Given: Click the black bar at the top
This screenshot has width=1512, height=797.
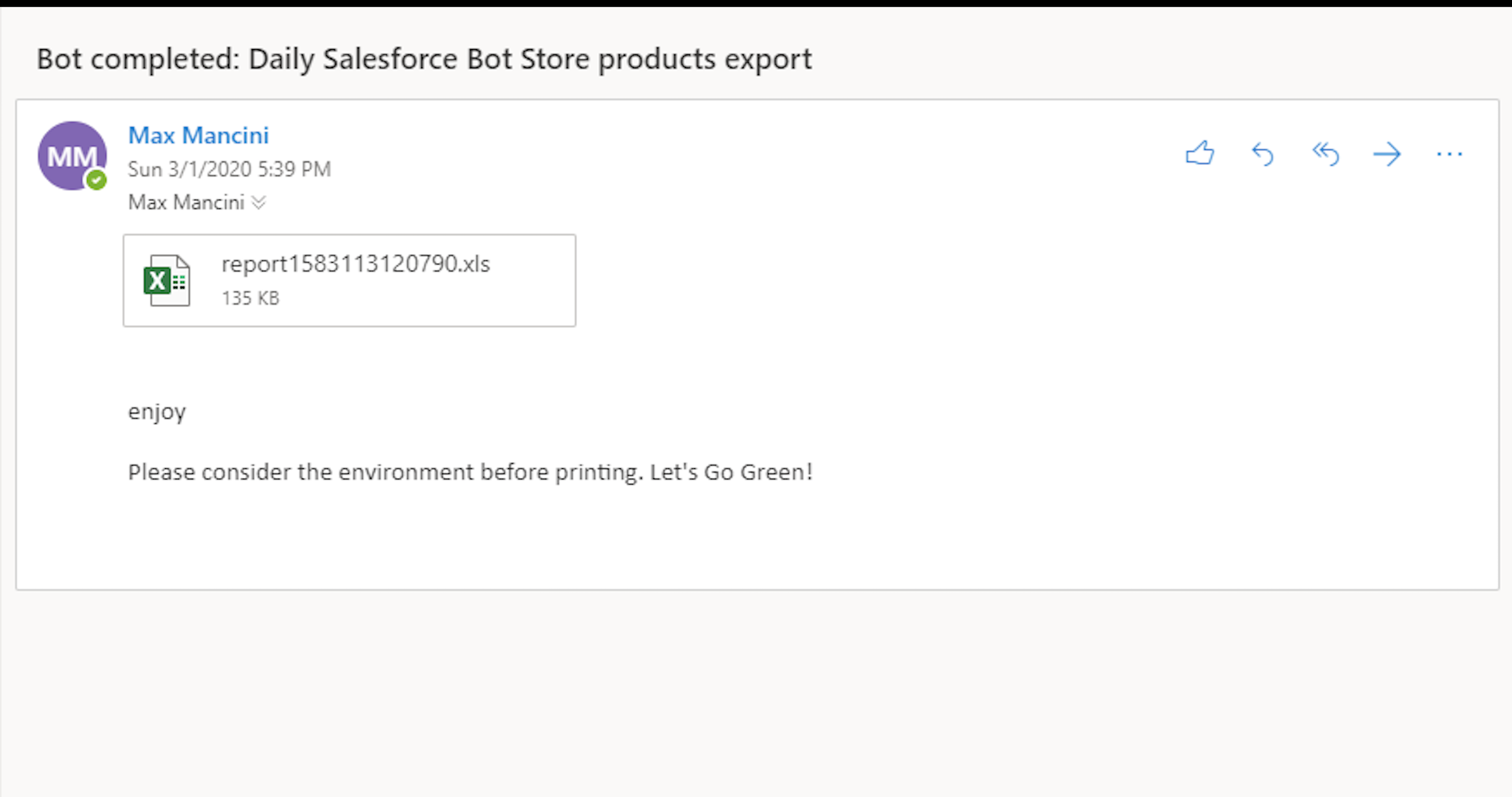Looking at the screenshot, I should coord(756,3).
